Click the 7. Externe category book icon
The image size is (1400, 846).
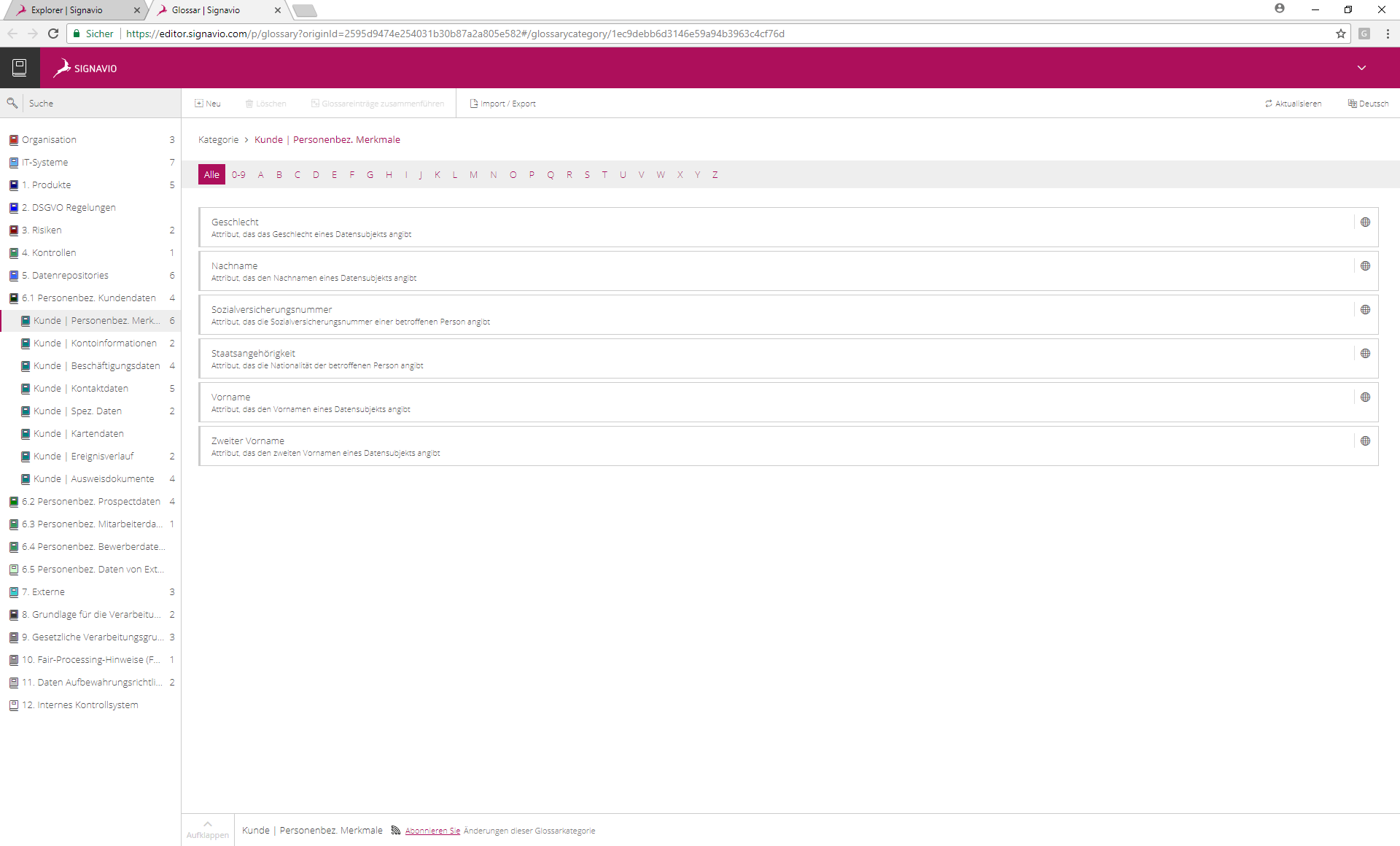[x=13, y=592]
